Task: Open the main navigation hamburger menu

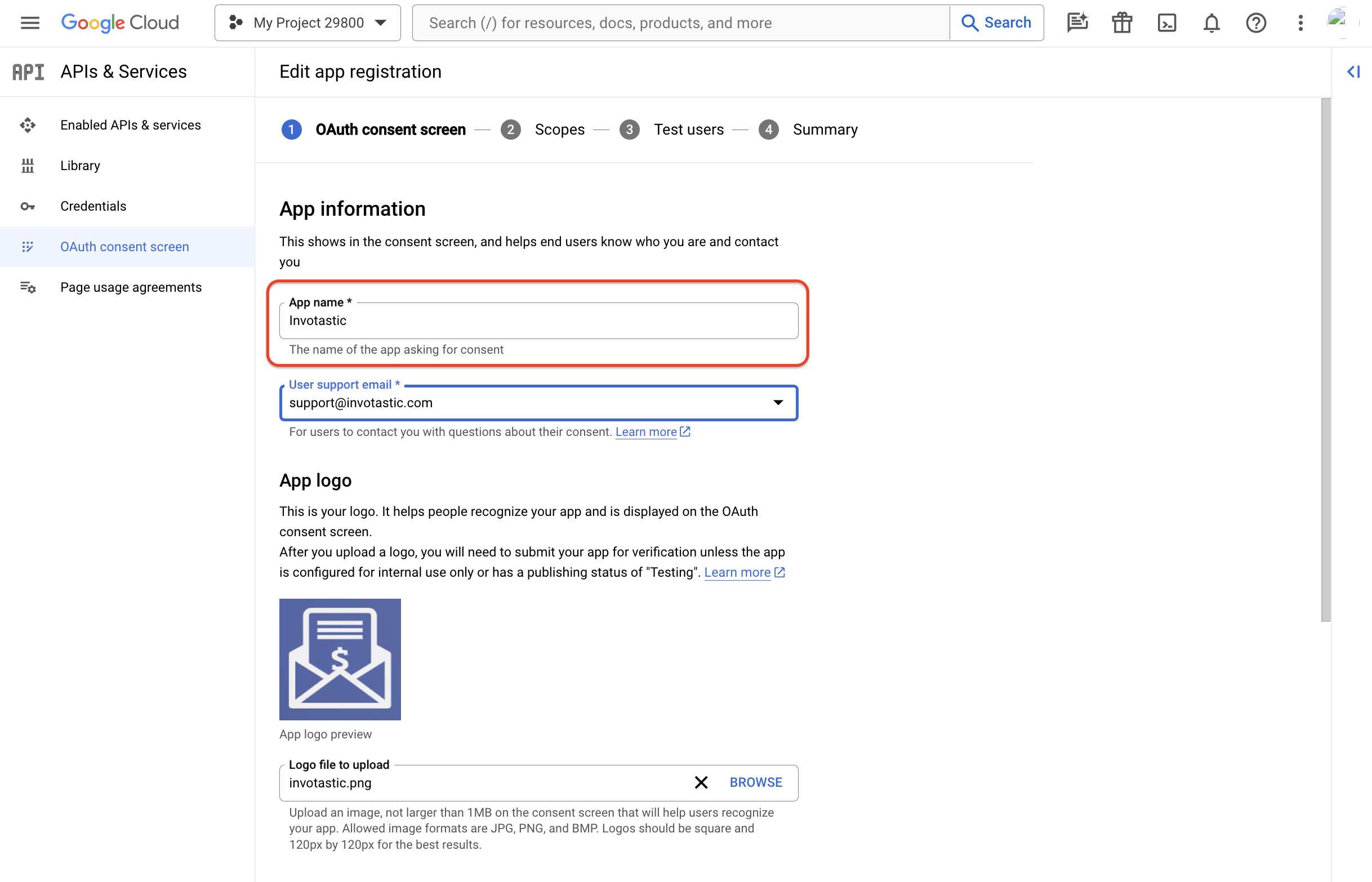Action: tap(30, 23)
